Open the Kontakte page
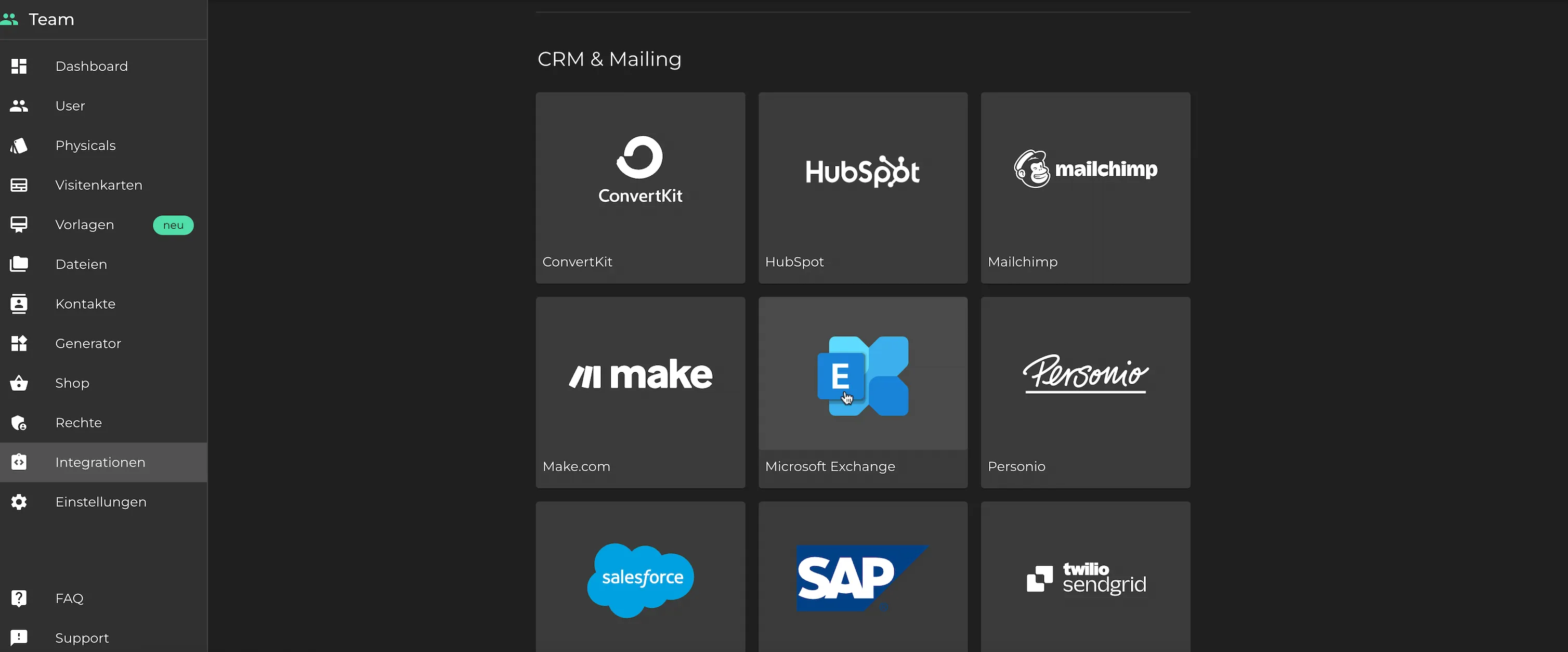The width and height of the screenshot is (1568, 652). pos(103,304)
